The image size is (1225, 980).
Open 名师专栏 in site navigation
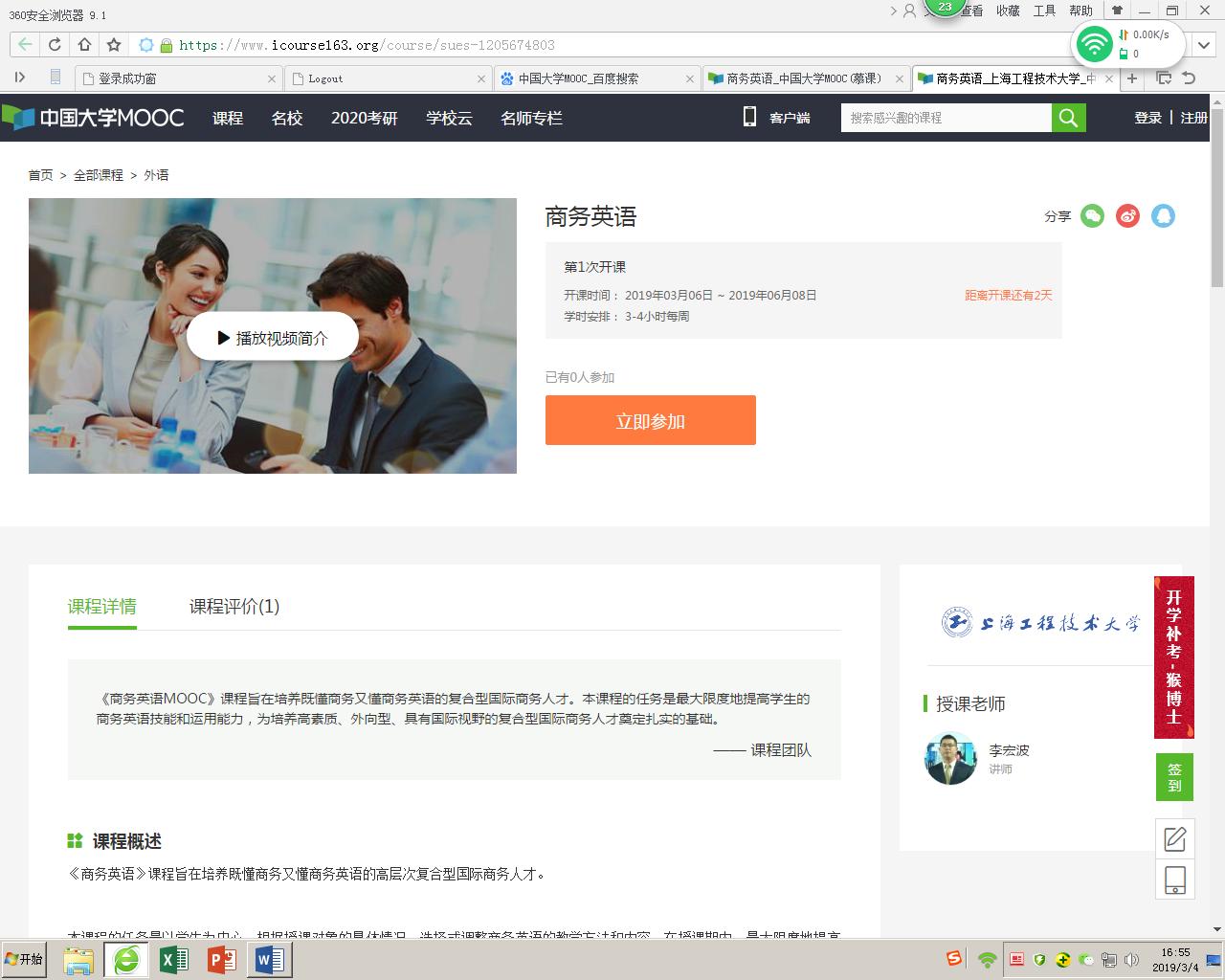click(x=531, y=118)
